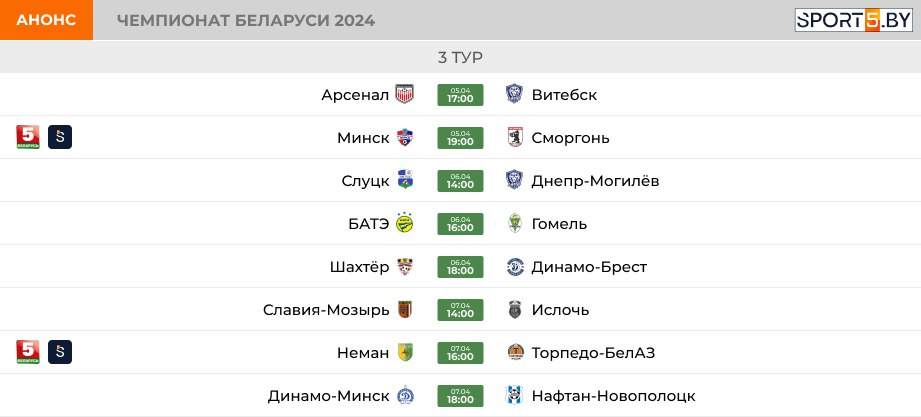Viewport: 921px width, 417px height.
Task: Open the Smorgon team logo
Action: [515, 137]
